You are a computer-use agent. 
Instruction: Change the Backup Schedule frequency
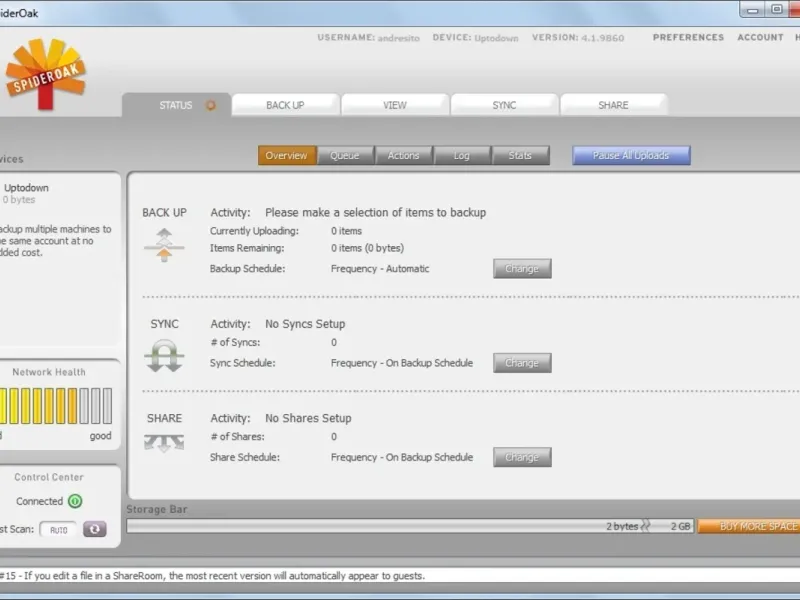[x=522, y=269]
